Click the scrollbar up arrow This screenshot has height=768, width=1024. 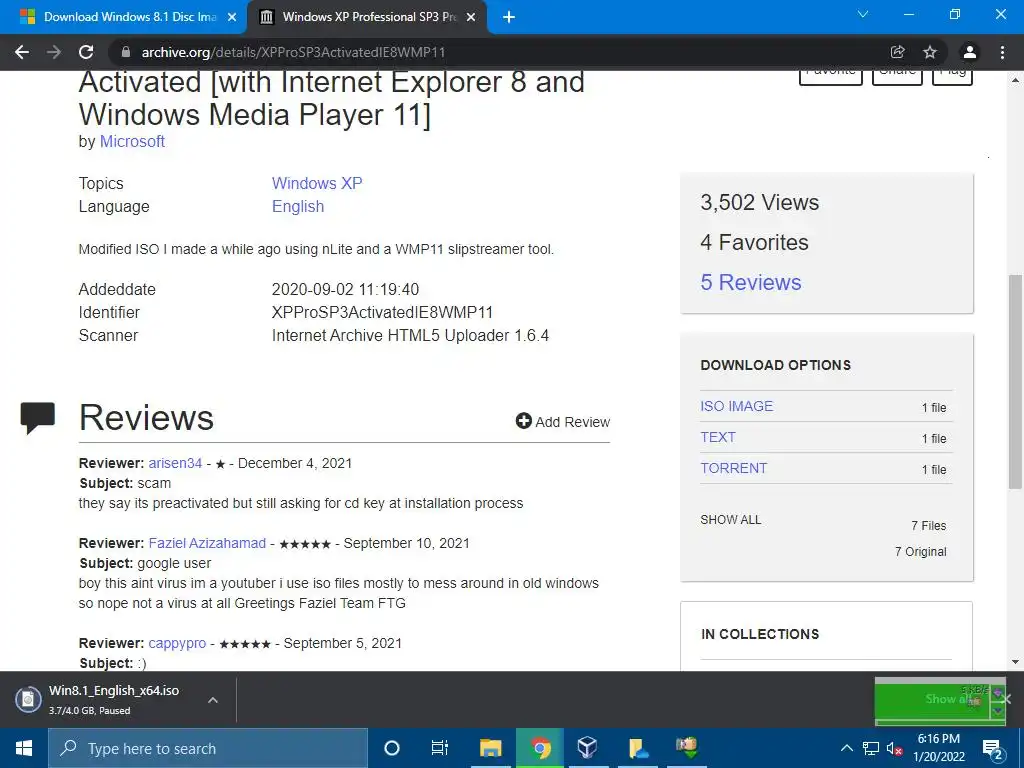click(x=1015, y=80)
